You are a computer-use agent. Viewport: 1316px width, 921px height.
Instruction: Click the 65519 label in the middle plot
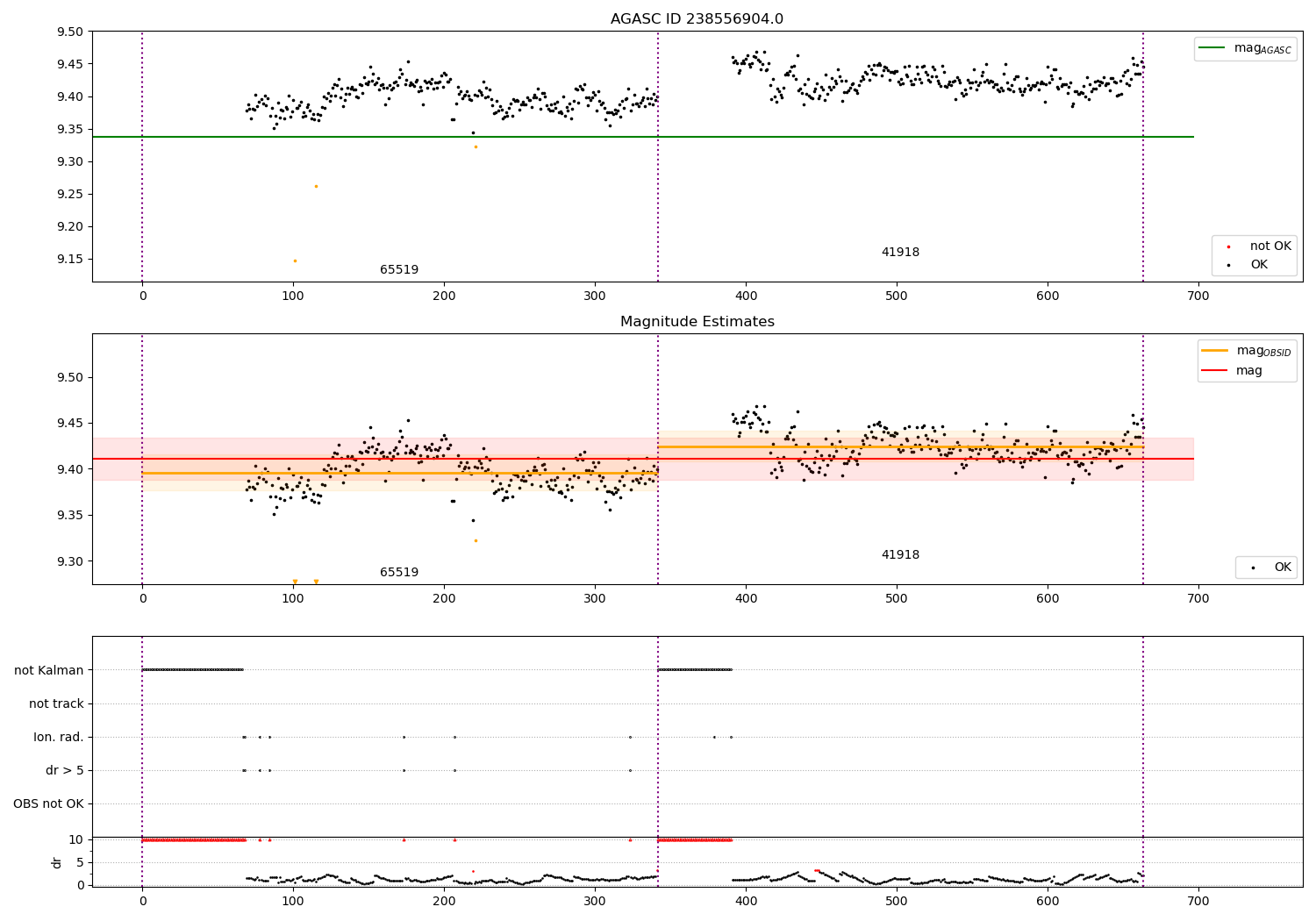tap(399, 572)
